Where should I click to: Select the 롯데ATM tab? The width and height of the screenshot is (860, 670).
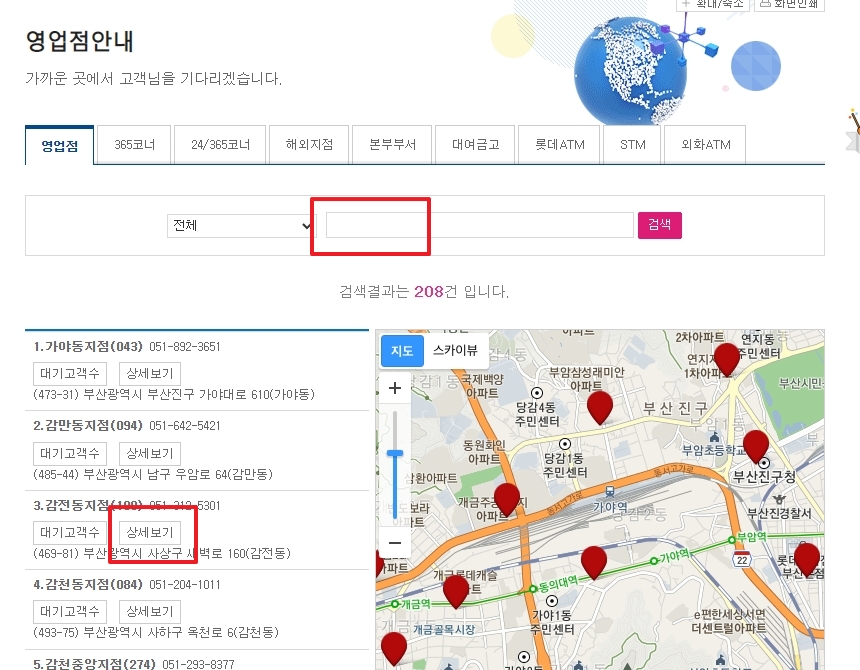tap(559, 145)
